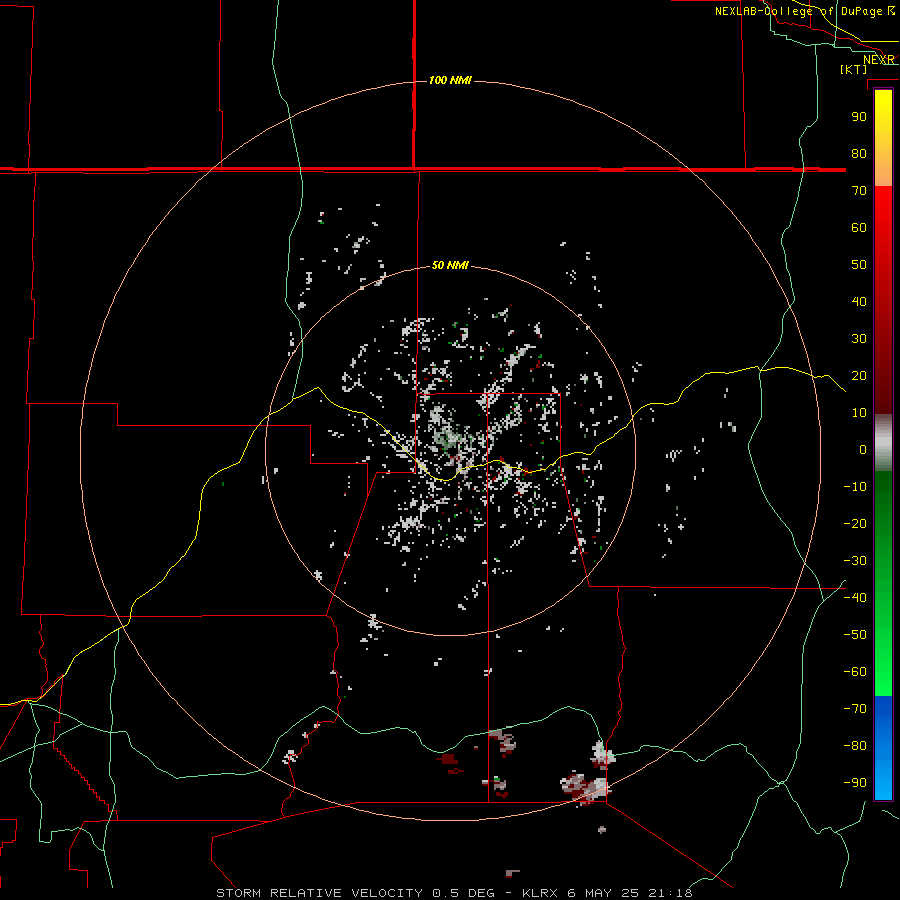Click the -70 value on velocity scale
The image size is (900, 900).
(855, 709)
